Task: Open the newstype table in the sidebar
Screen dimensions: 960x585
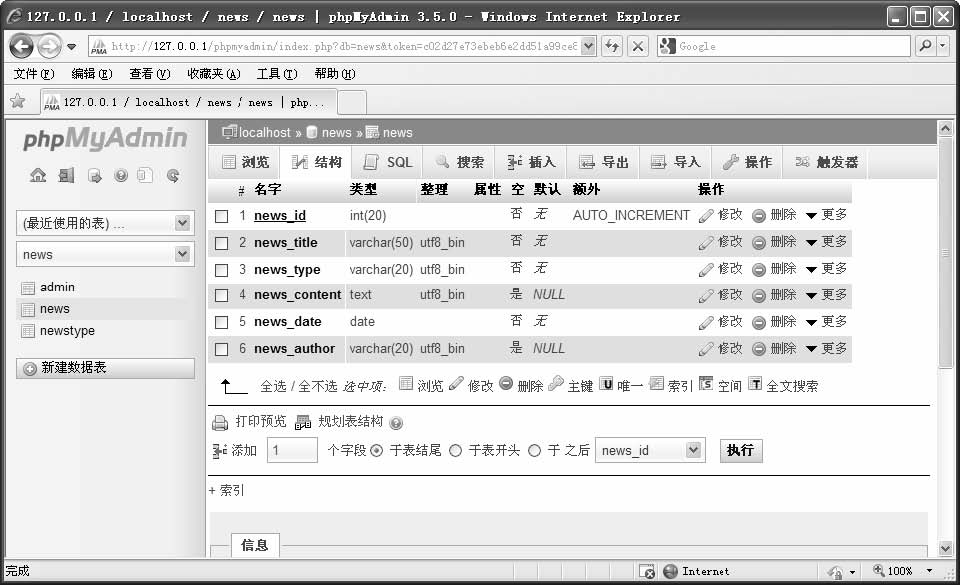Action: (67, 331)
